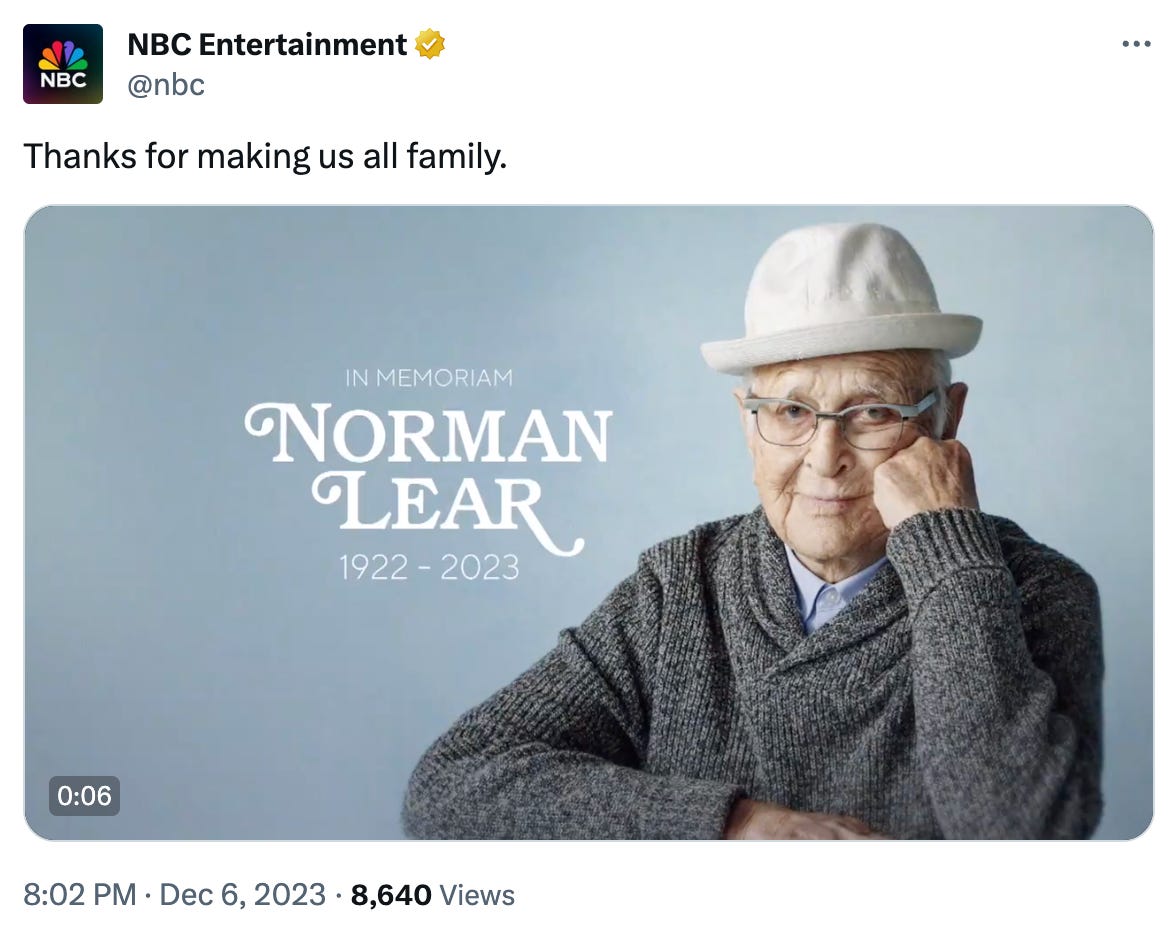
Task: Visit the @nbc handle link
Action: 166,85
